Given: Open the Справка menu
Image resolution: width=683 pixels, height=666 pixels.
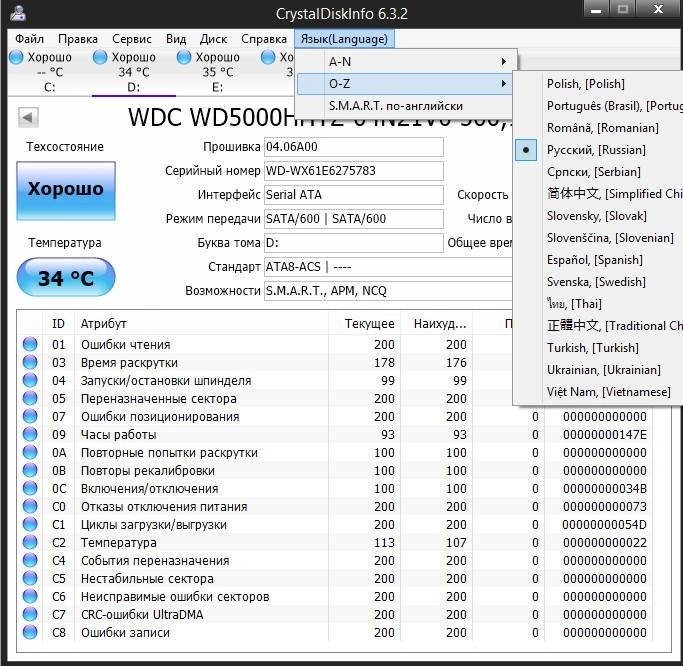Looking at the screenshot, I should 264,39.
